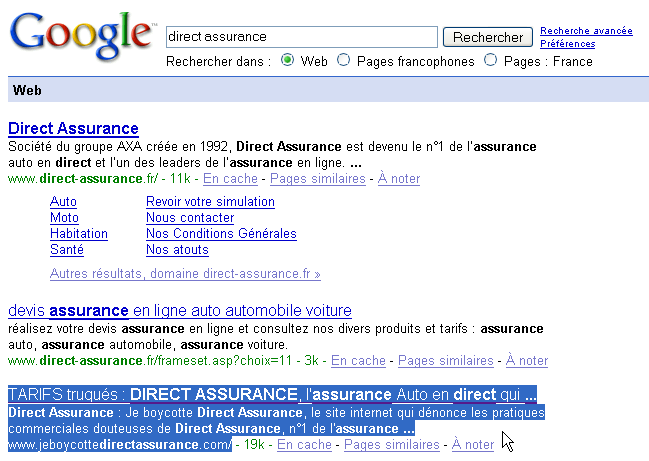Click À noter for the 11k result
The image size is (649, 461).
[x=399, y=178]
